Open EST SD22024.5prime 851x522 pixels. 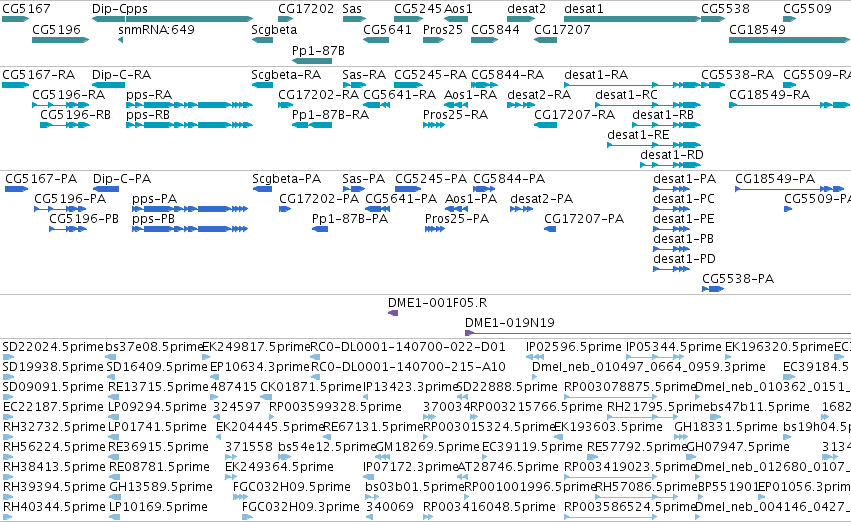(x=53, y=347)
